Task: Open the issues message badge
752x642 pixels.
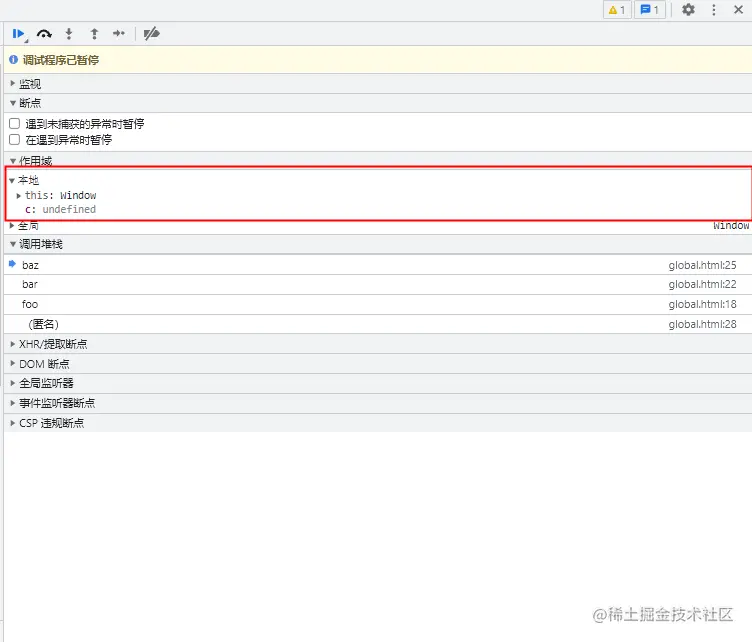Action: click(650, 10)
